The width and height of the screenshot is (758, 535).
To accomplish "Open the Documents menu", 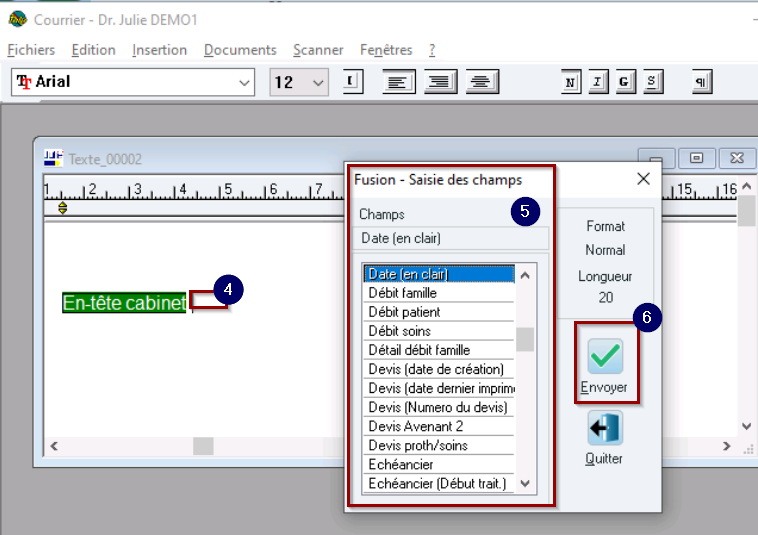I will coord(240,50).
